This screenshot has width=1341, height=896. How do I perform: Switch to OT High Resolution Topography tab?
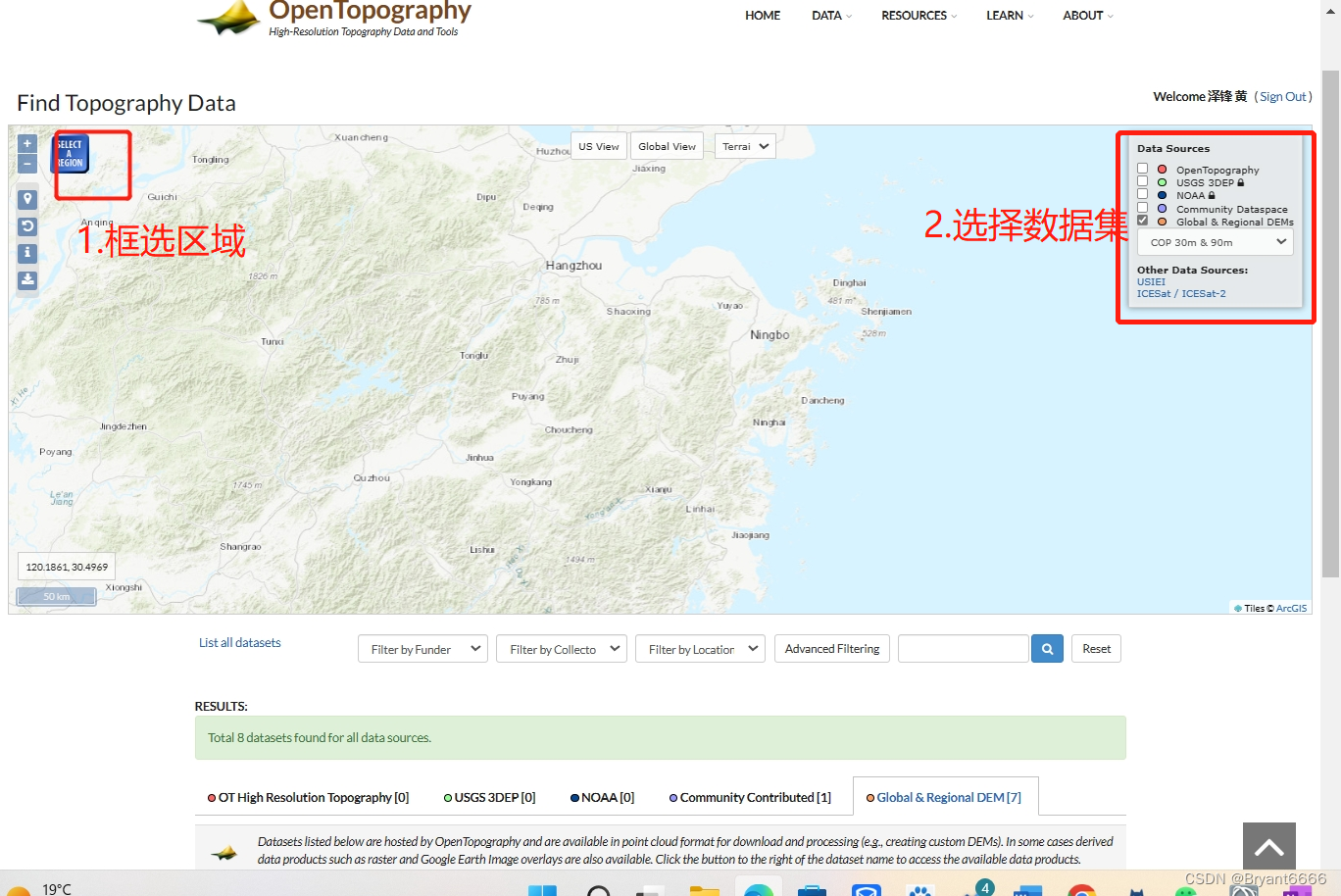[x=308, y=797]
